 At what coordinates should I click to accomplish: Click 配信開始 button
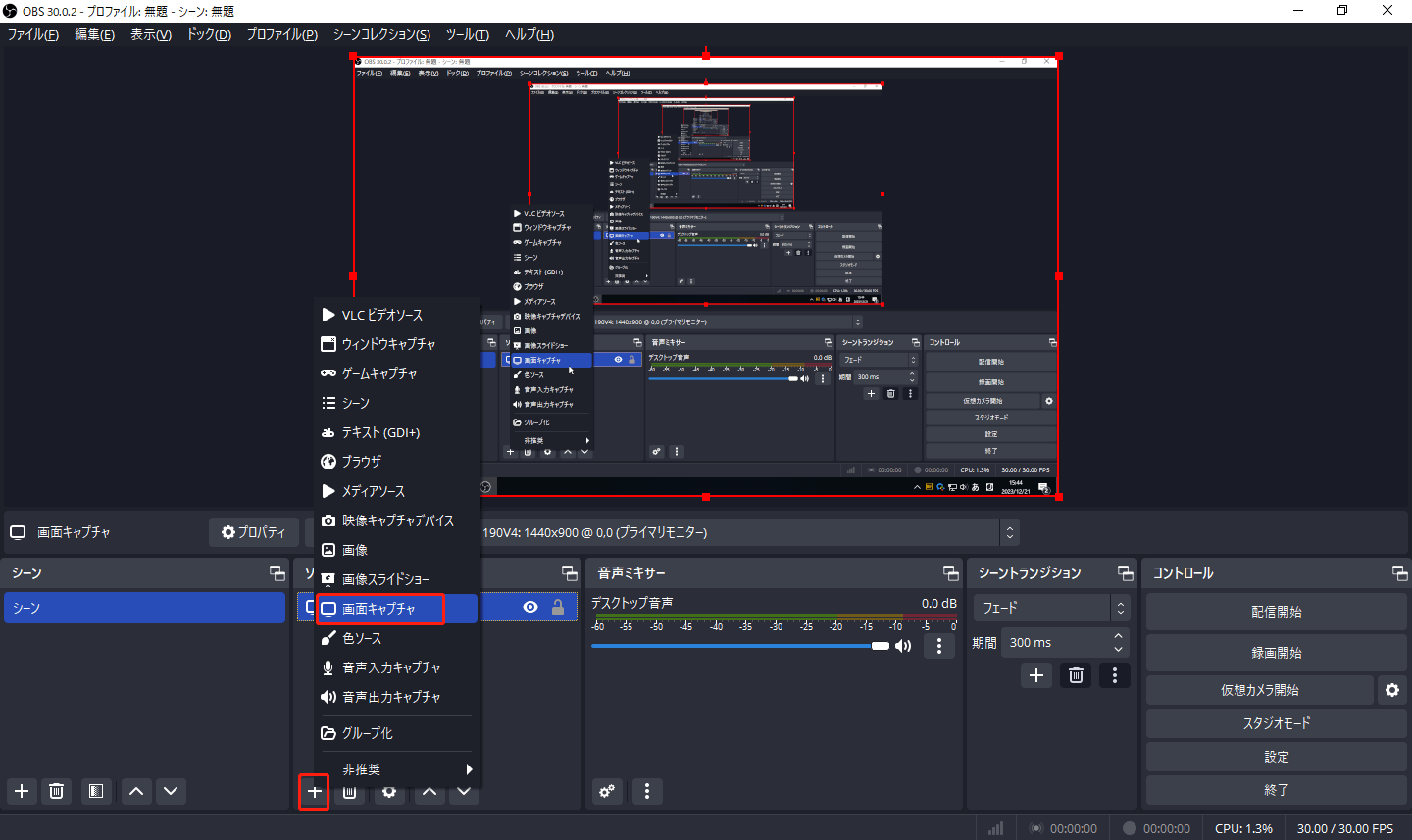1277,612
